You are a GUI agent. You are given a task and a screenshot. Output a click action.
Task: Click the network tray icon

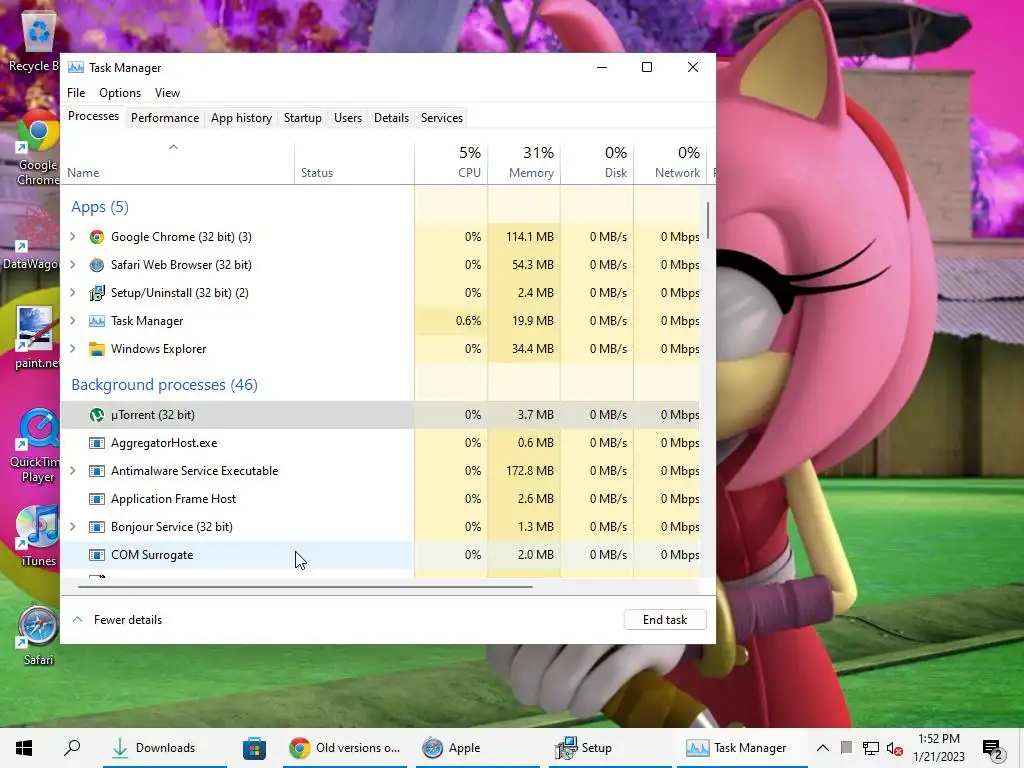871,748
